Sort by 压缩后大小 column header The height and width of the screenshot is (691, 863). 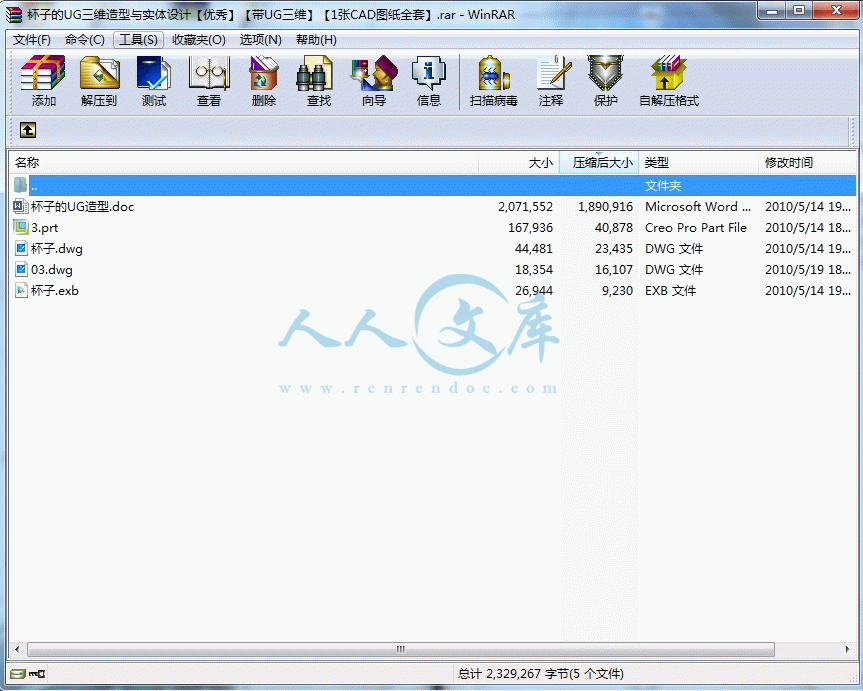tap(599, 162)
